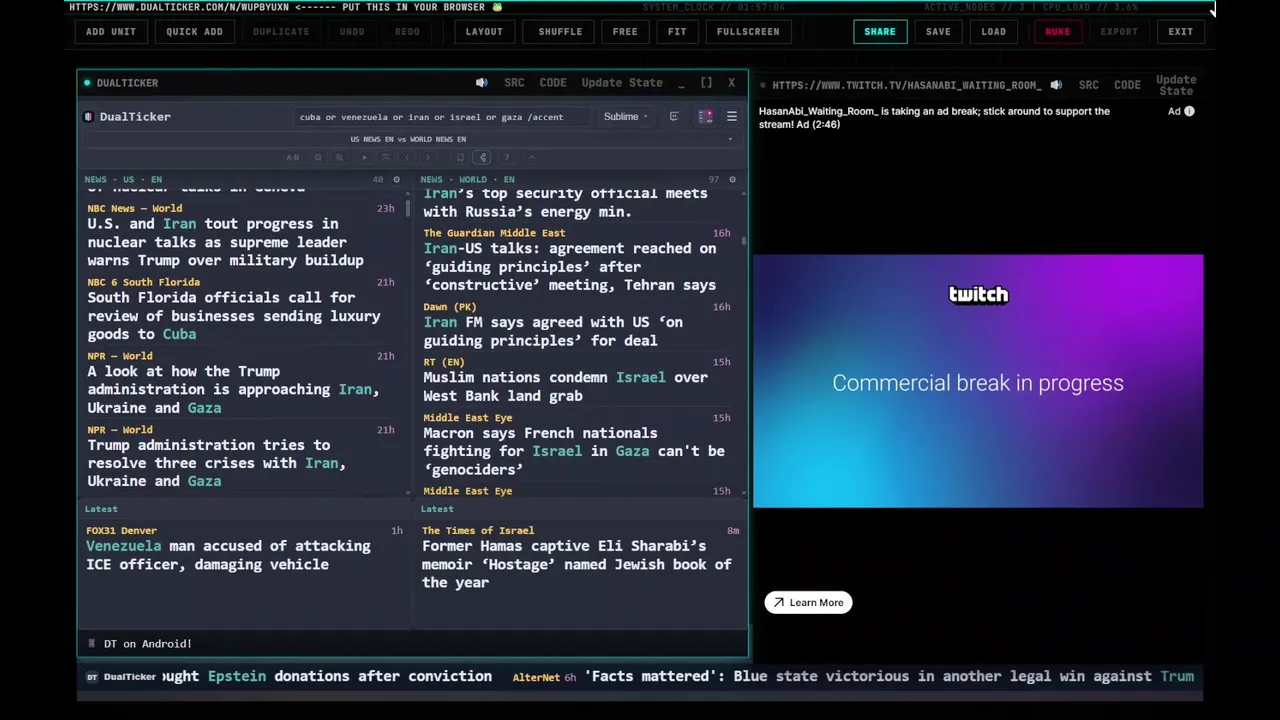Open South Florida luxury goods to Cuba headline
The image size is (1280, 720).
234,316
